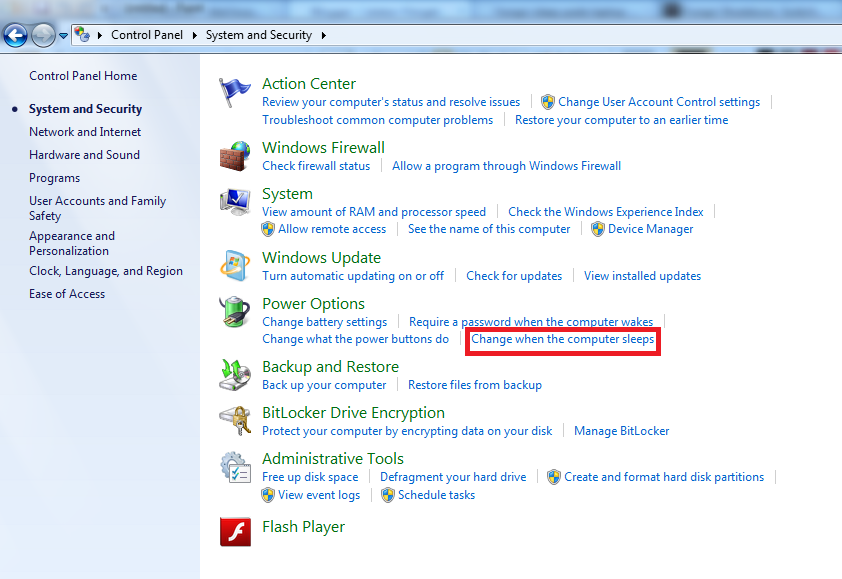This screenshot has width=842, height=579.
Task: Click Allow remote access
Action: coord(332,229)
